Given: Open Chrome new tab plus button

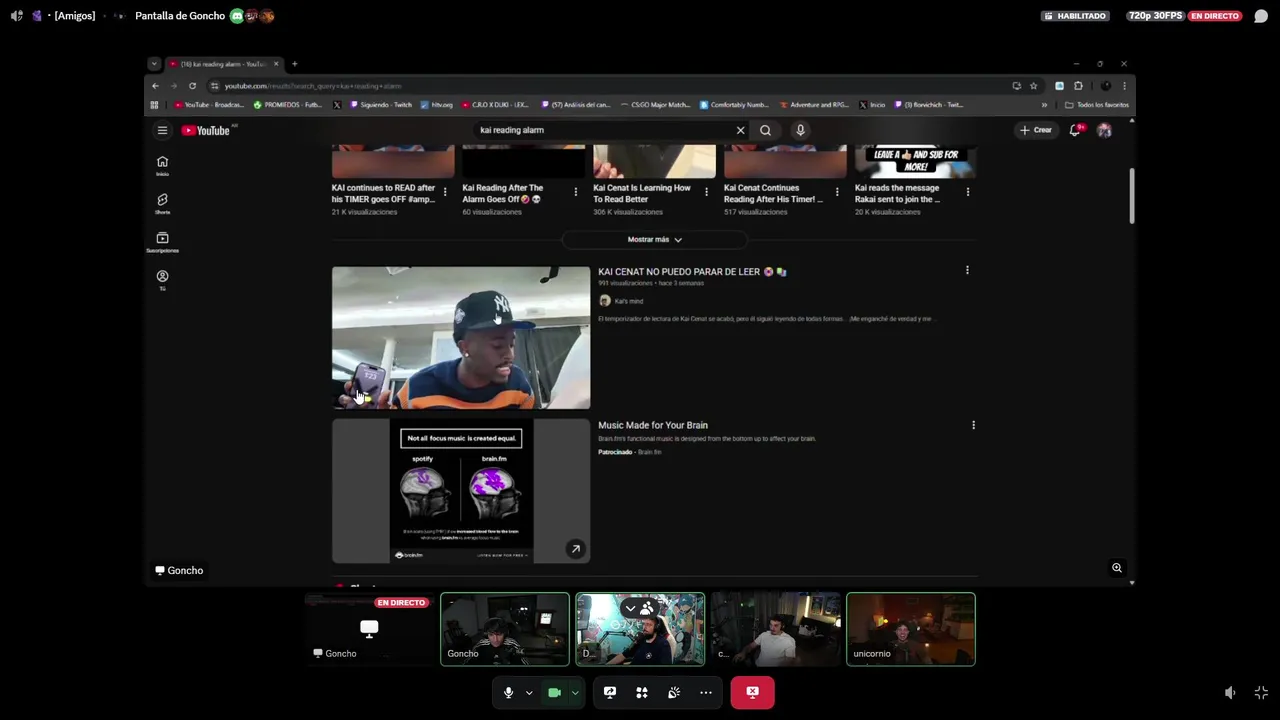Looking at the screenshot, I should pyautogui.click(x=294, y=64).
